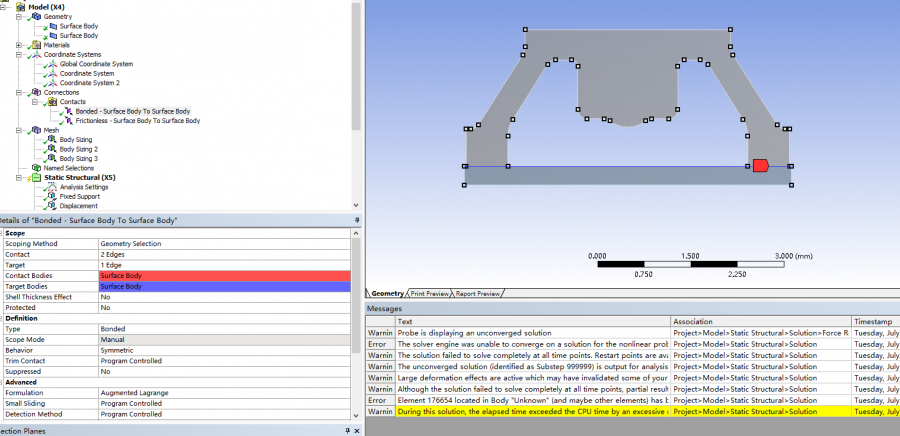Sort messages by the Text column
This screenshot has width=900, height=436.
[533, 322]
